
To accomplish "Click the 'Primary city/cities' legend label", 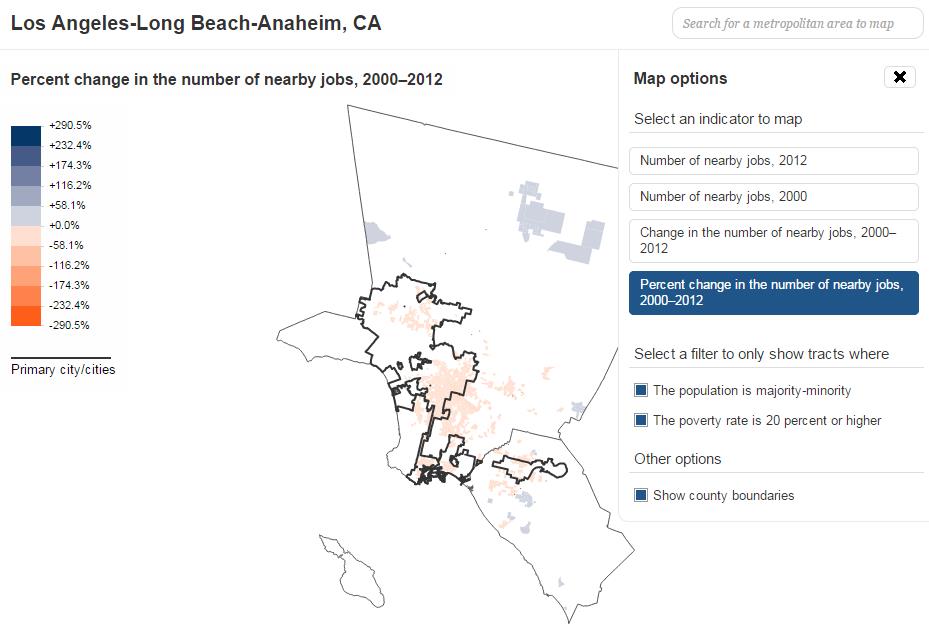I will pyautogui.click(x=63, y=370).
